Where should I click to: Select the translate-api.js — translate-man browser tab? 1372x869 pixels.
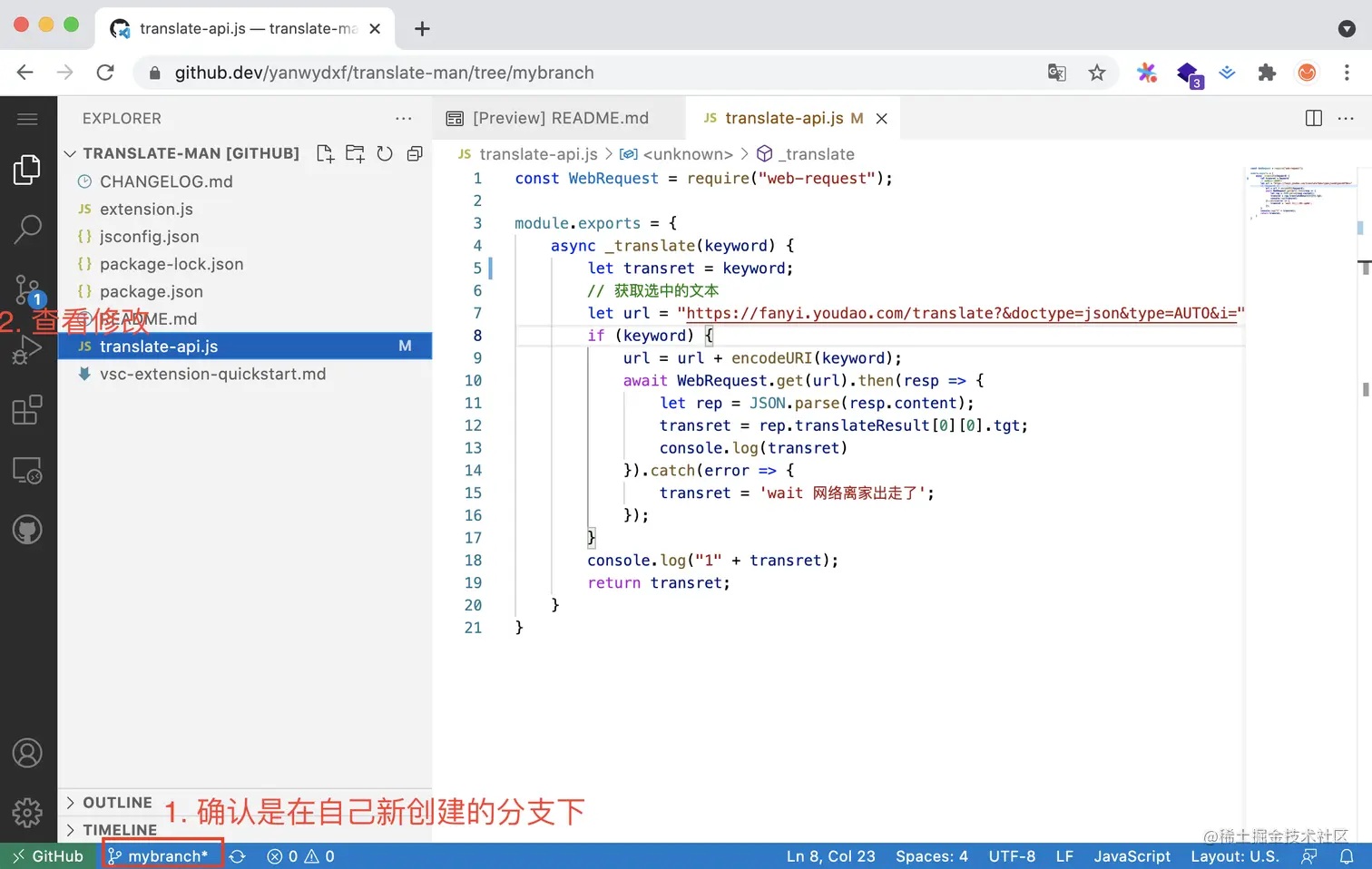245,29
